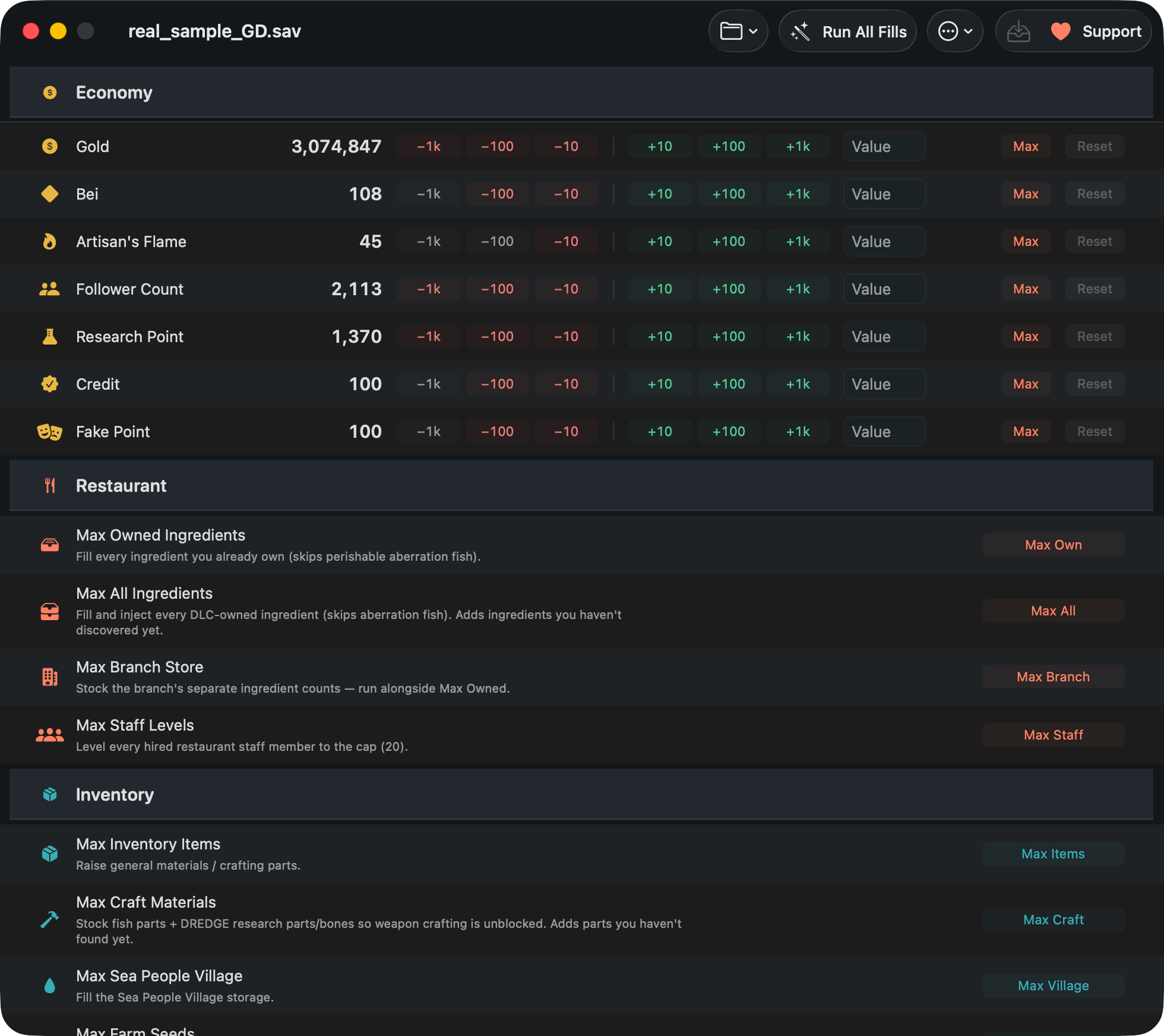Set Research Point to Max
The height and width of the screenshot is (1036, 1164).
click(x=1026, y=336)
